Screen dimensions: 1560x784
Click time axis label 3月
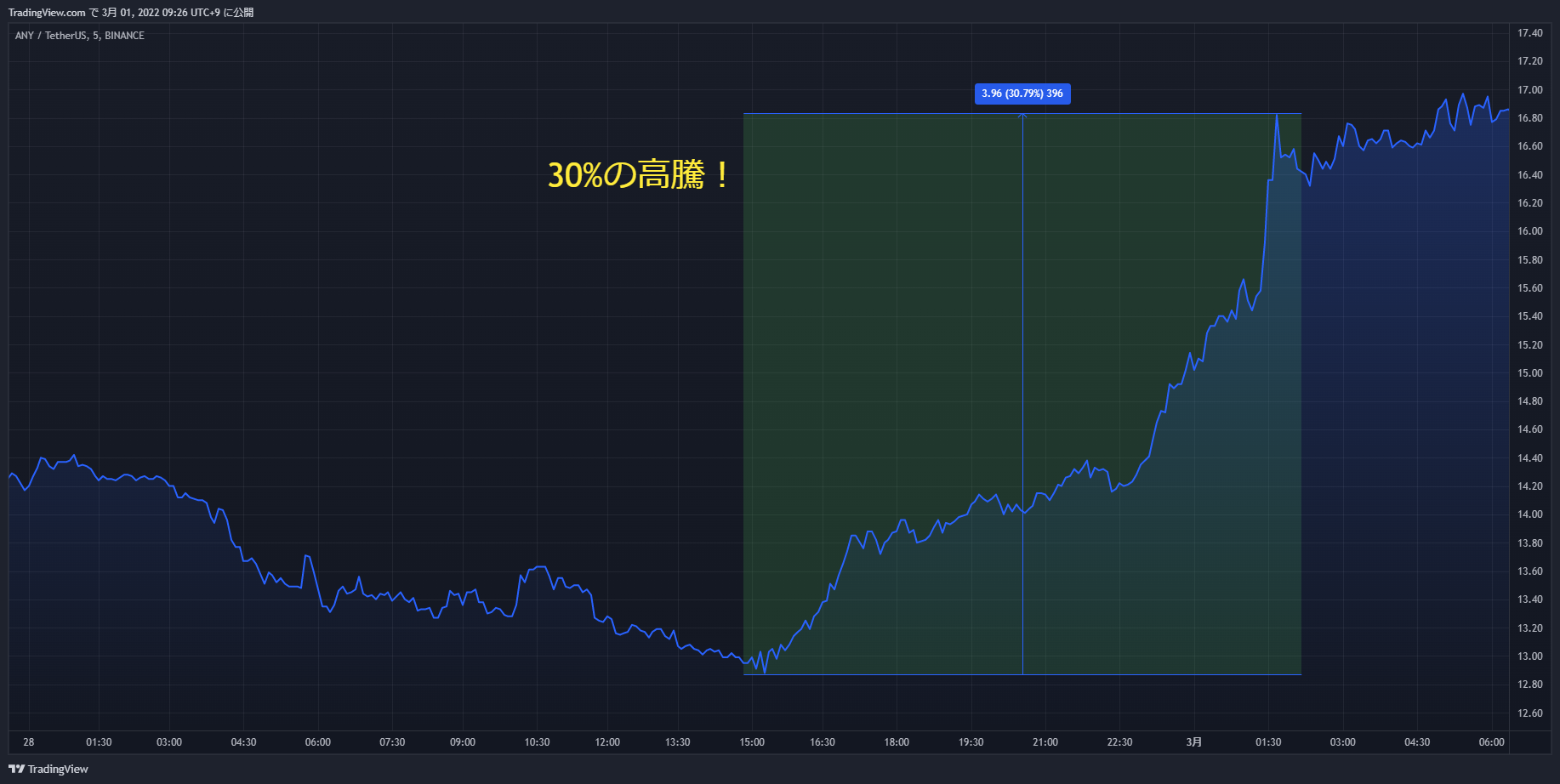click(x=1194, y=742)
